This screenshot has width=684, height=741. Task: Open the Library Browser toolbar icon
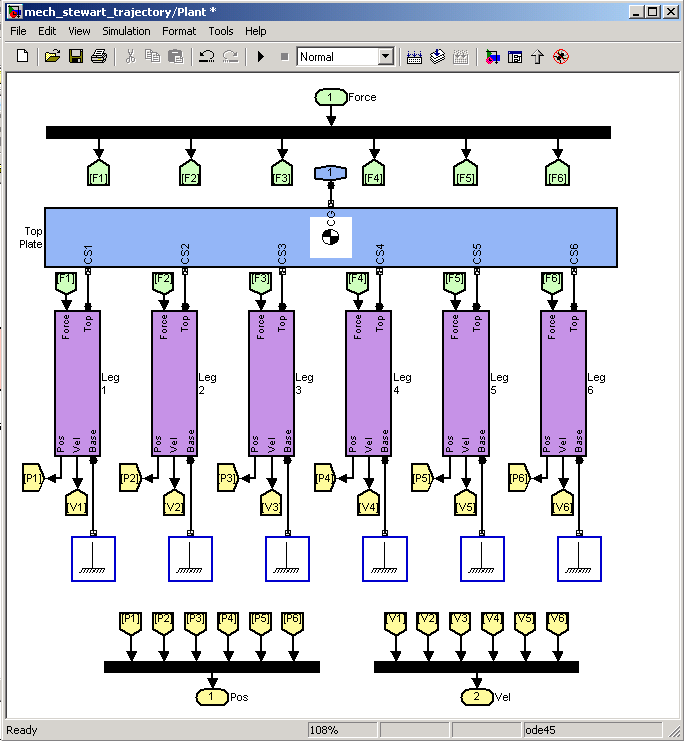(x=492, y=57)
